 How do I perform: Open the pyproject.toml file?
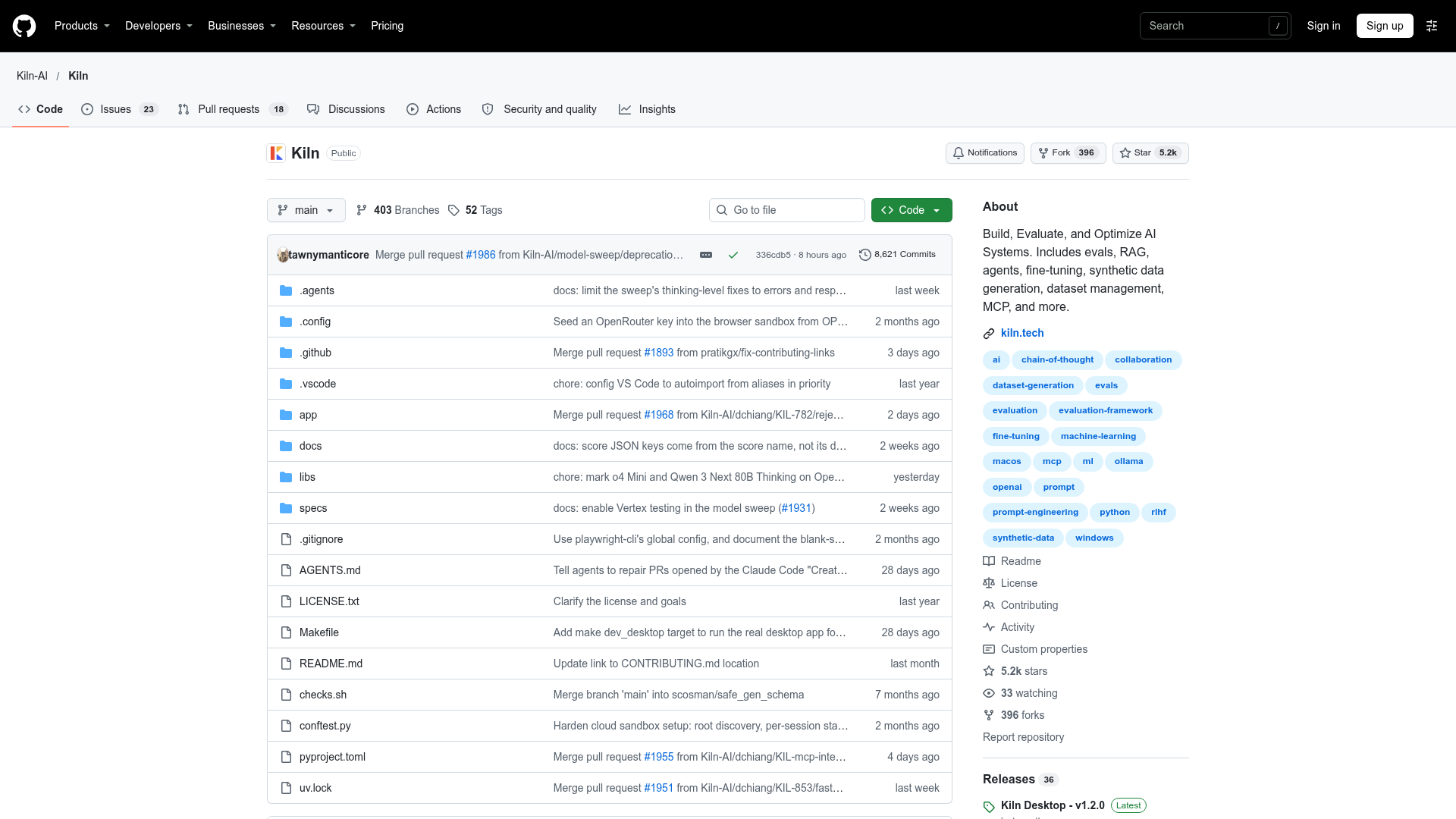(332, 757)
